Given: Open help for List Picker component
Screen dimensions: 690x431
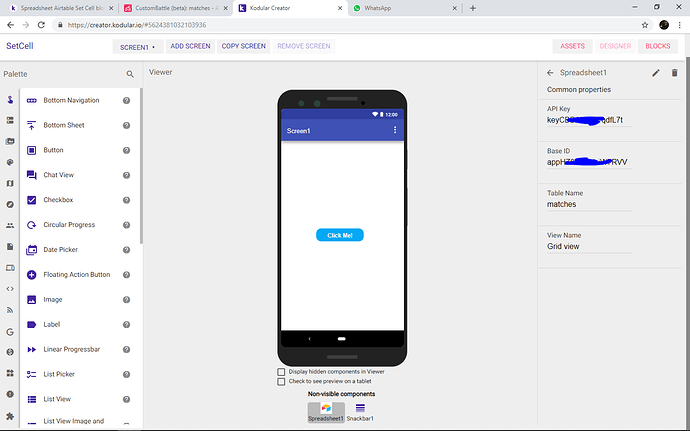Looking at the screenshot, I should click(126, 374).
